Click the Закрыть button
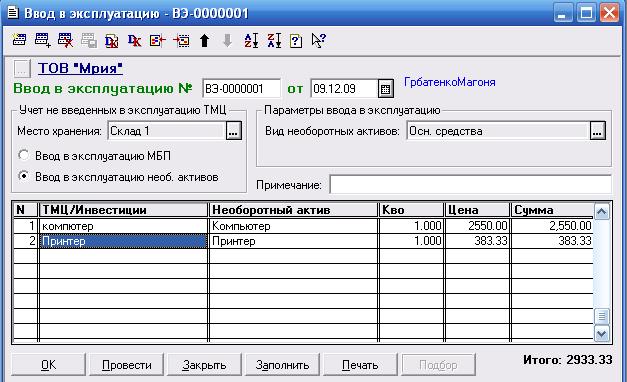The height and width of the screenshot is (382, 627). coord(204,365)
